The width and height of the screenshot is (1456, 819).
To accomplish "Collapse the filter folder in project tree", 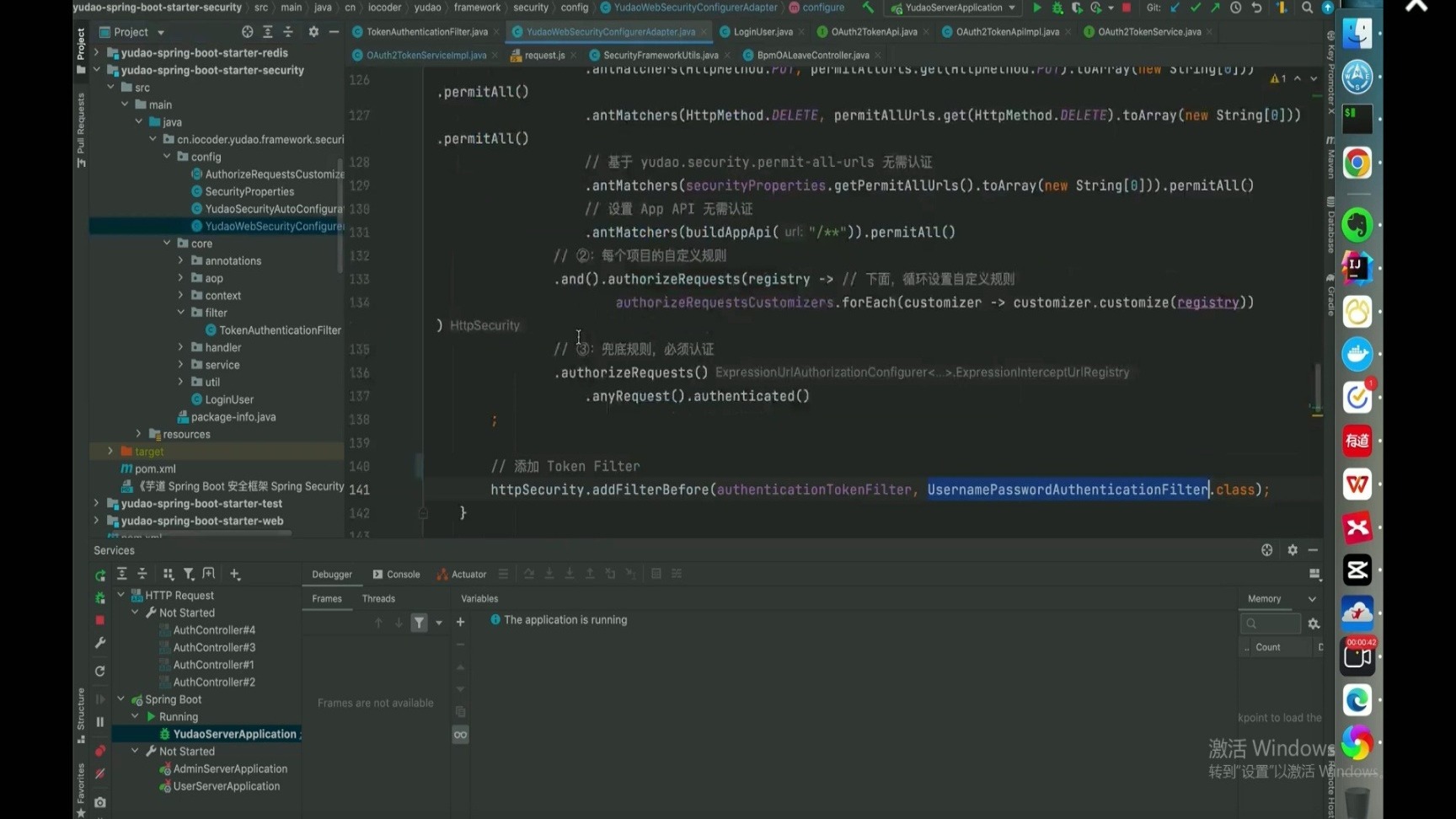I will [180, 313].
